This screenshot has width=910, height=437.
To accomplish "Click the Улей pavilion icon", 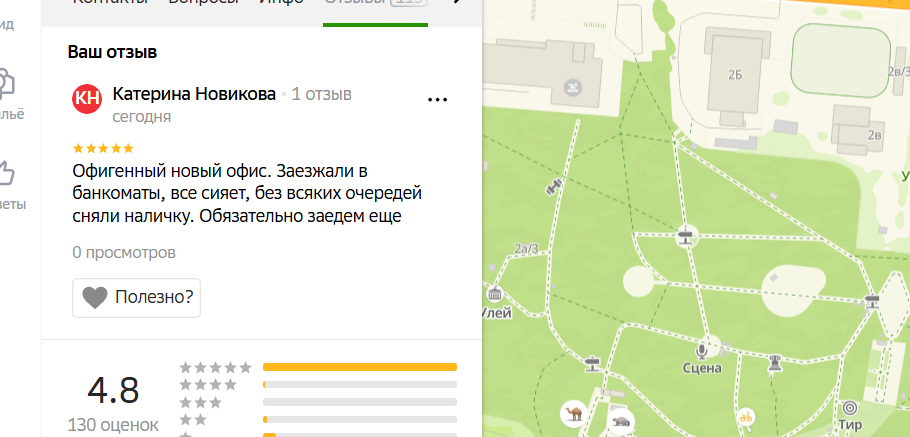I will click(x=494, y=294).
